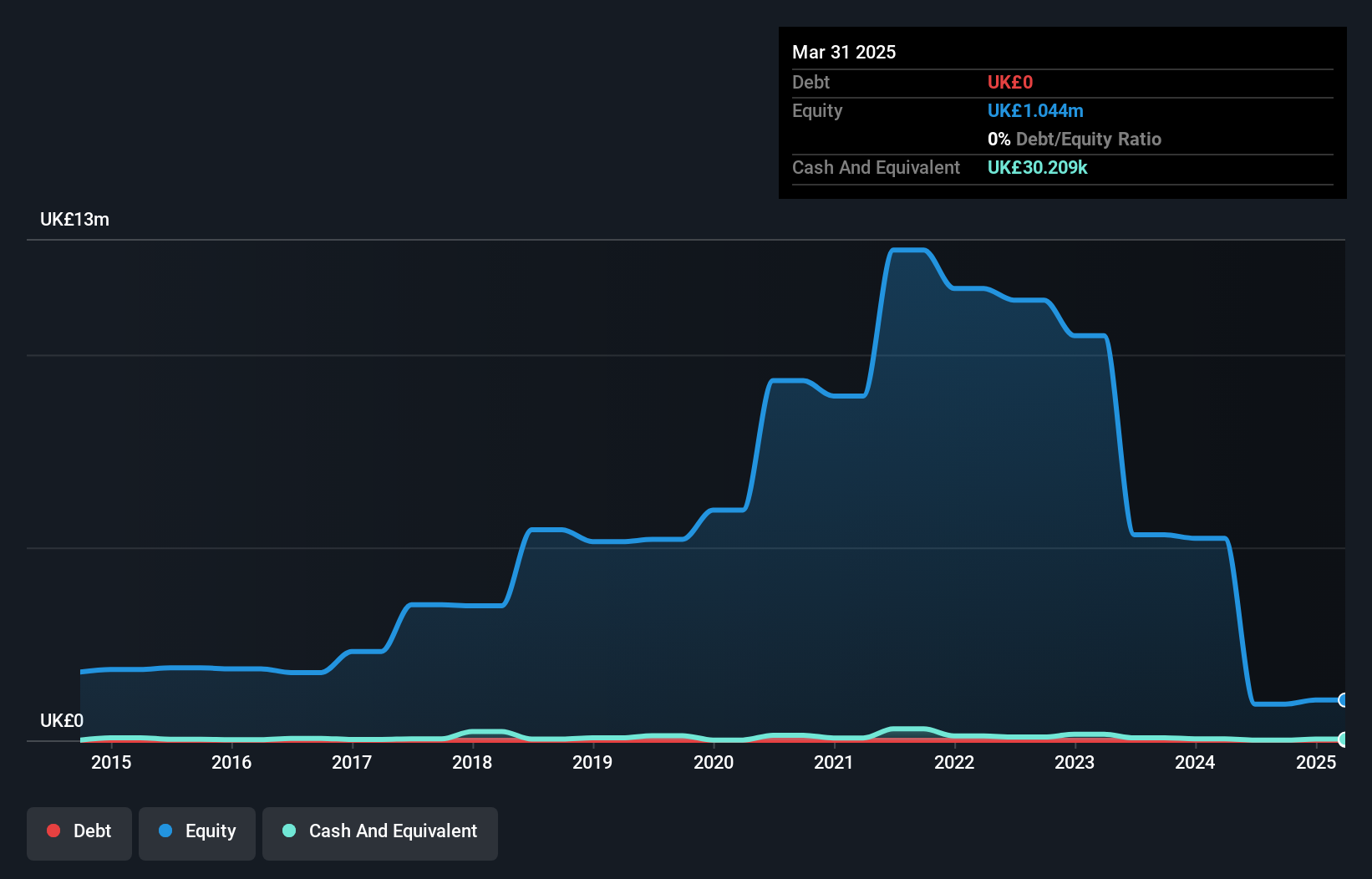The height and width of the screenshot is (879, 1372).
Task: Click the 2021 x-axis label
Action: point(834,762)
